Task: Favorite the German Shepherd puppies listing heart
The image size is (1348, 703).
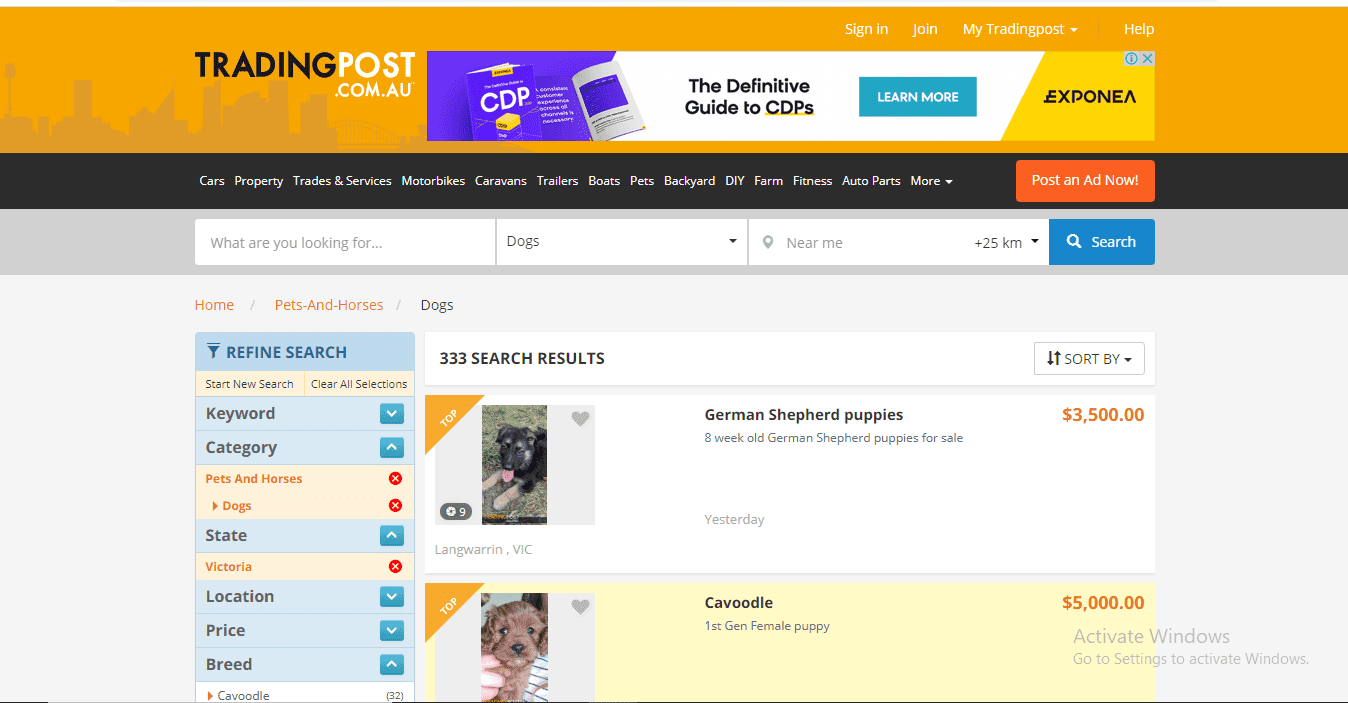Action: pos(580,419)
